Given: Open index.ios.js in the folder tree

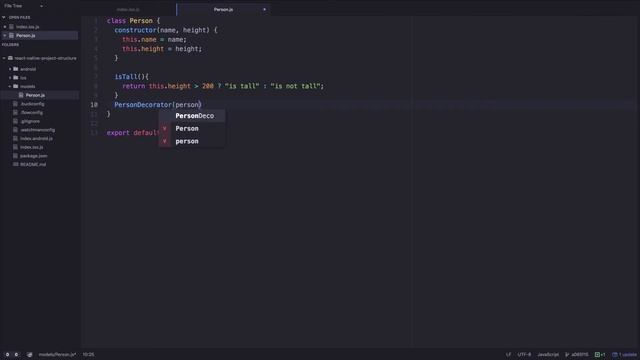Looking at the screenshot, I should 31,147.
